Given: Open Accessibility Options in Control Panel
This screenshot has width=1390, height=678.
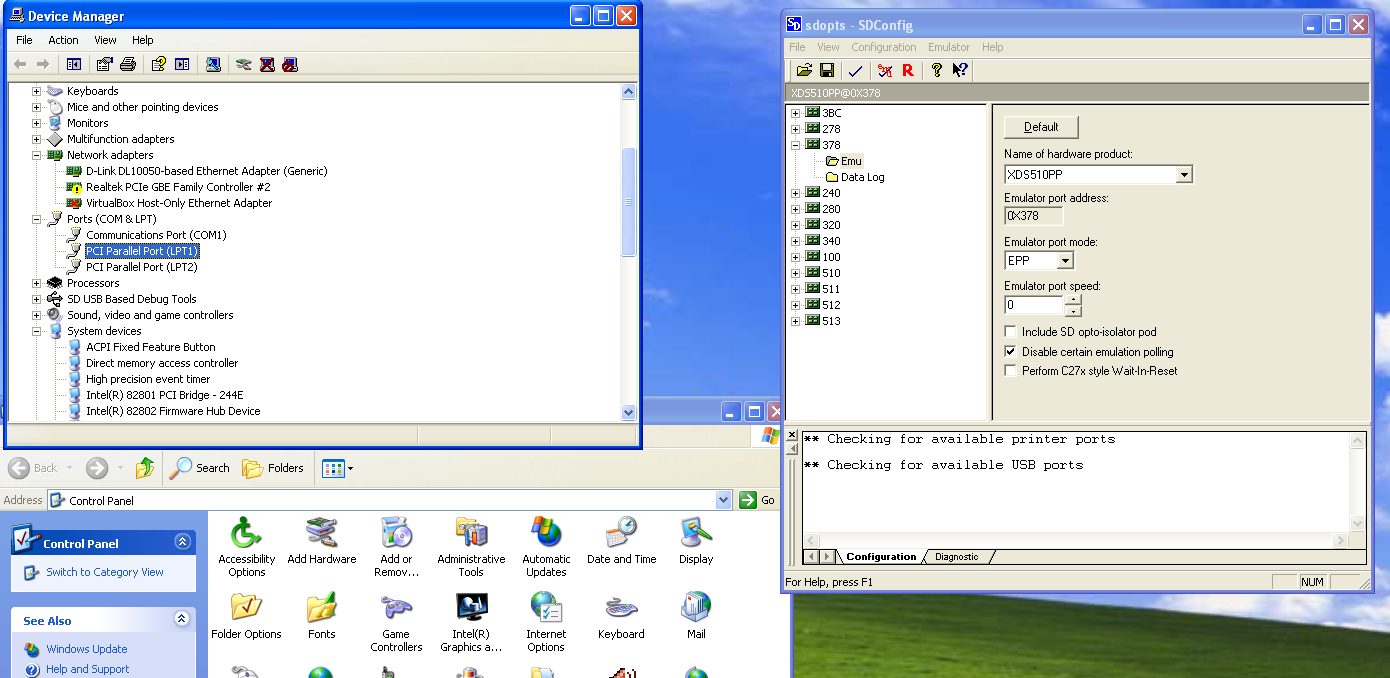Looking at the screenshot, I should 246,546.
